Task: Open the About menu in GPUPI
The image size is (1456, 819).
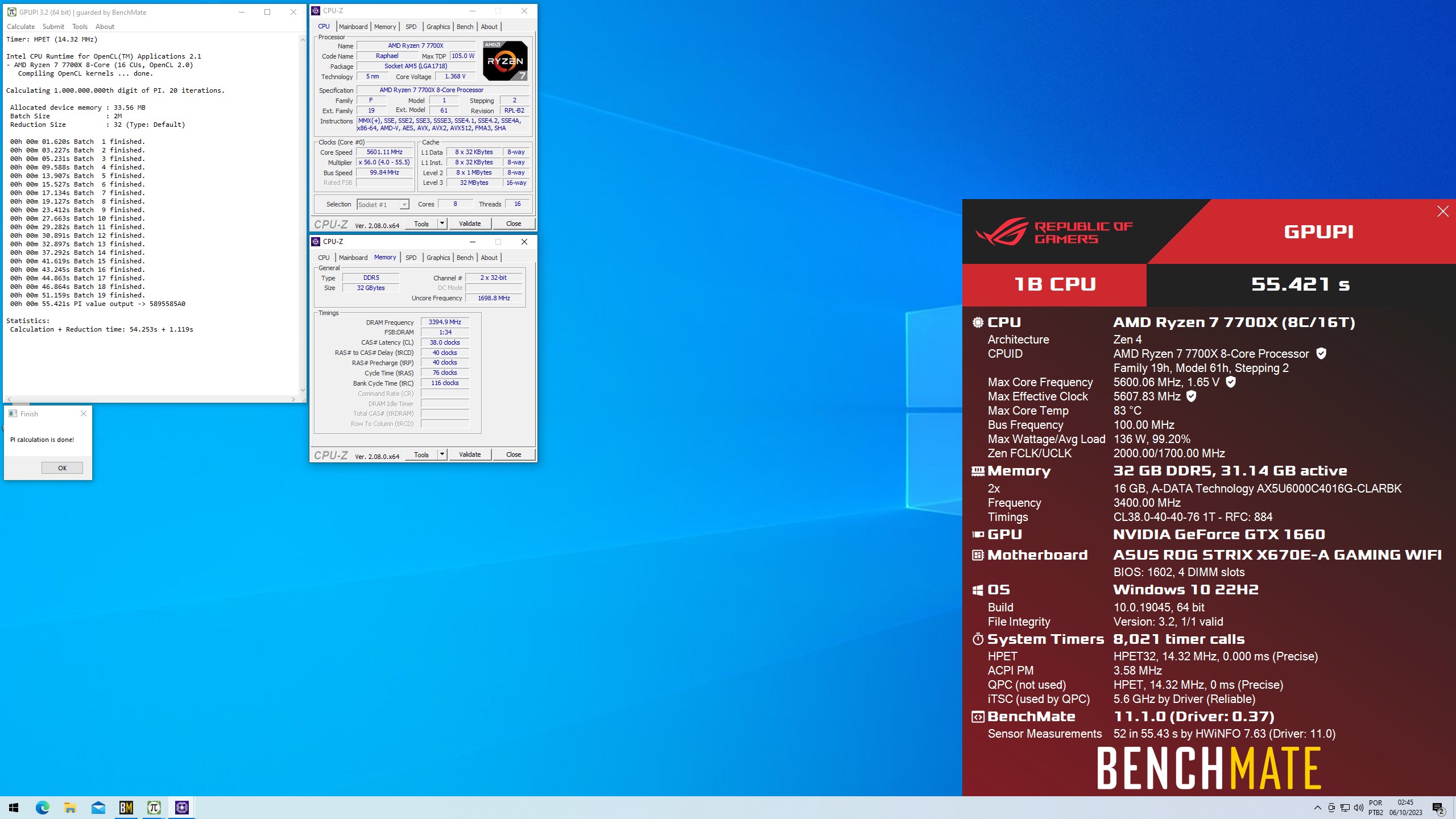Action: [105, 27]
